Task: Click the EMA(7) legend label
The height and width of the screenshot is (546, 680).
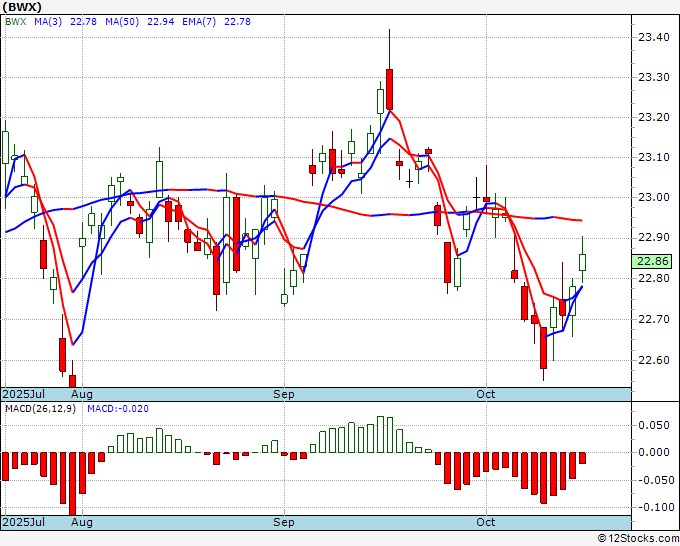Action: click(x=199, y=22)
